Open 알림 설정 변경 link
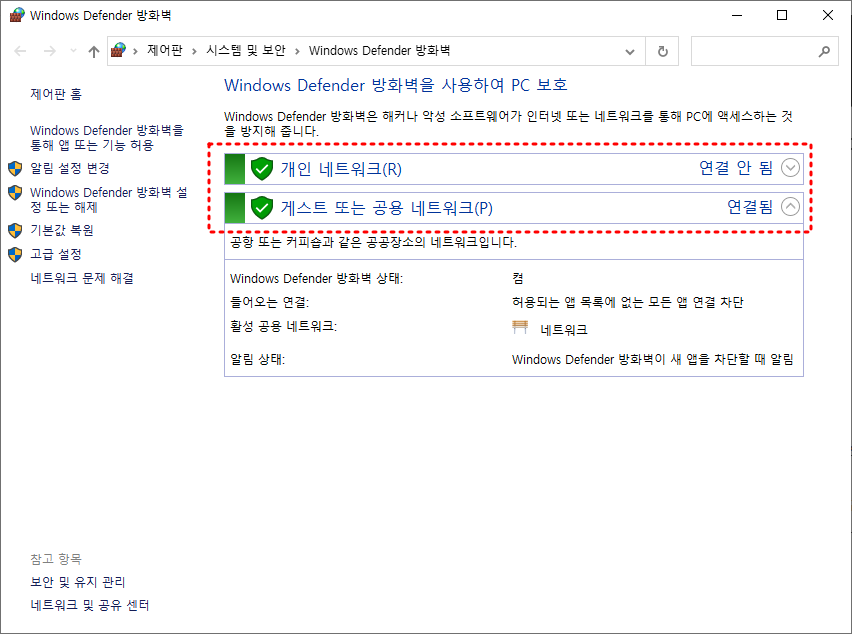This screenshot has width=852, height=634. pyautogui.click(x=70, y=168)
